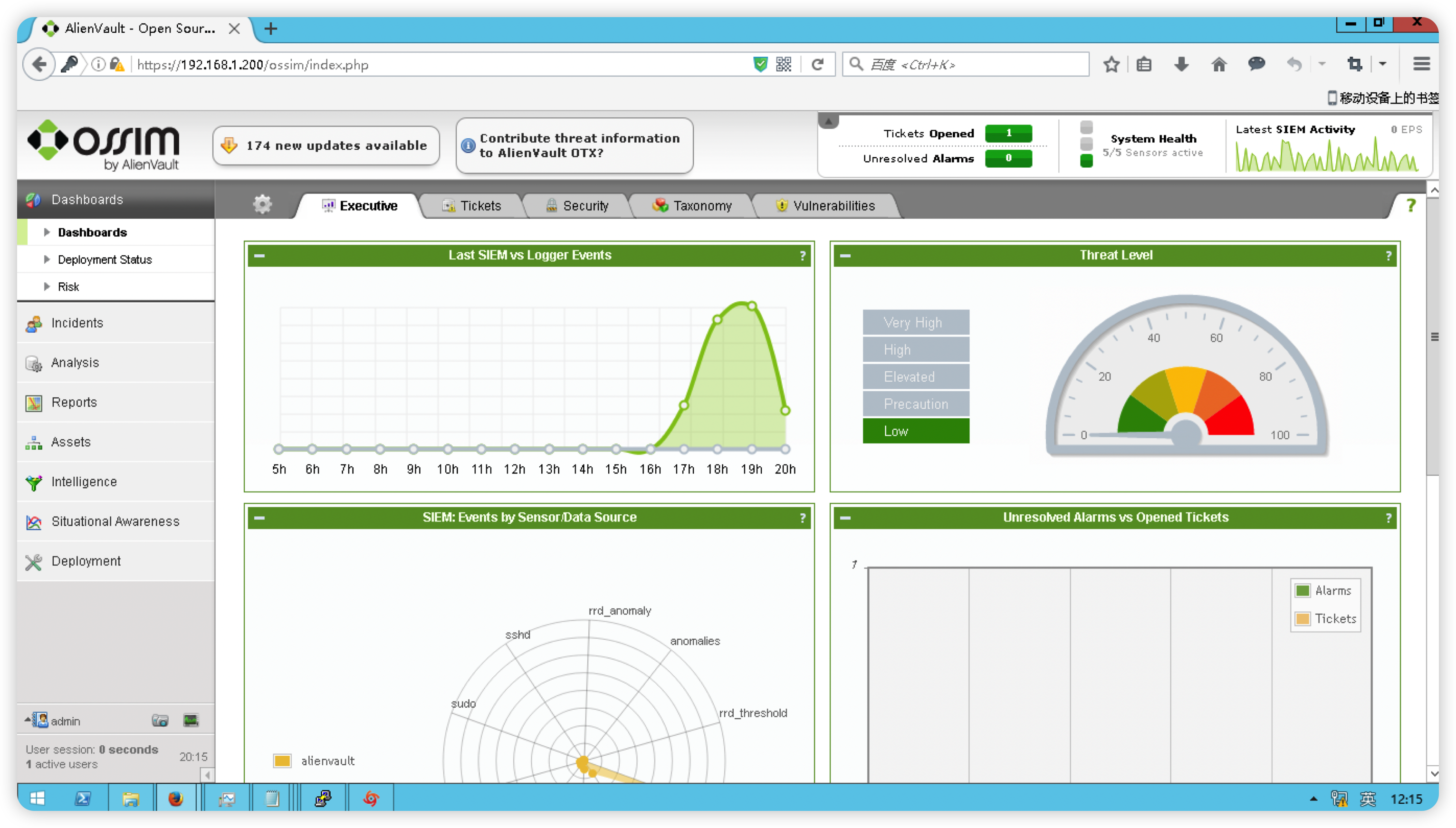
Task: Click the camera icon beside admin
Action: [x=160, y=721]
